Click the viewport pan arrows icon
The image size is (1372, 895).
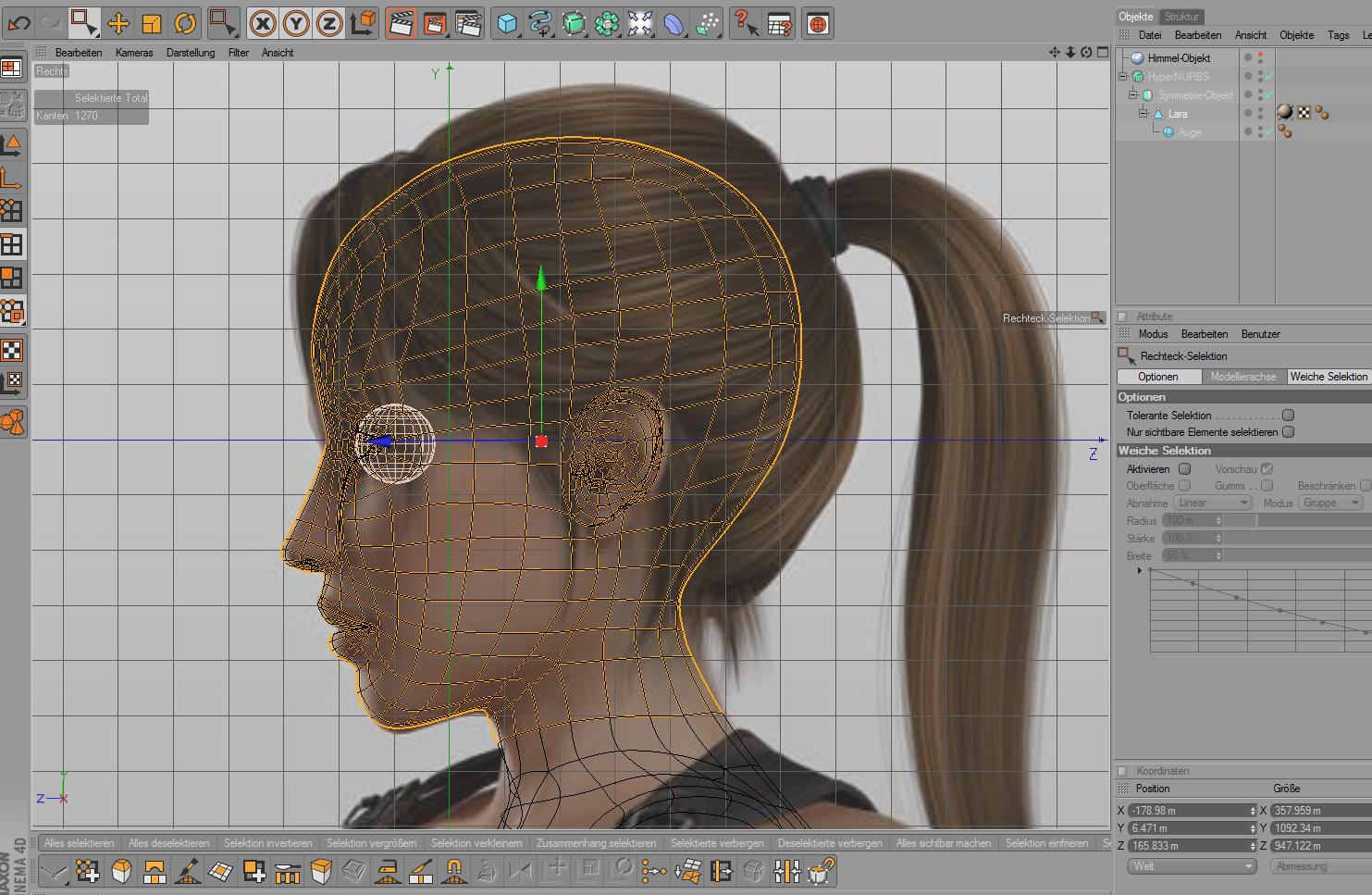1055,52
